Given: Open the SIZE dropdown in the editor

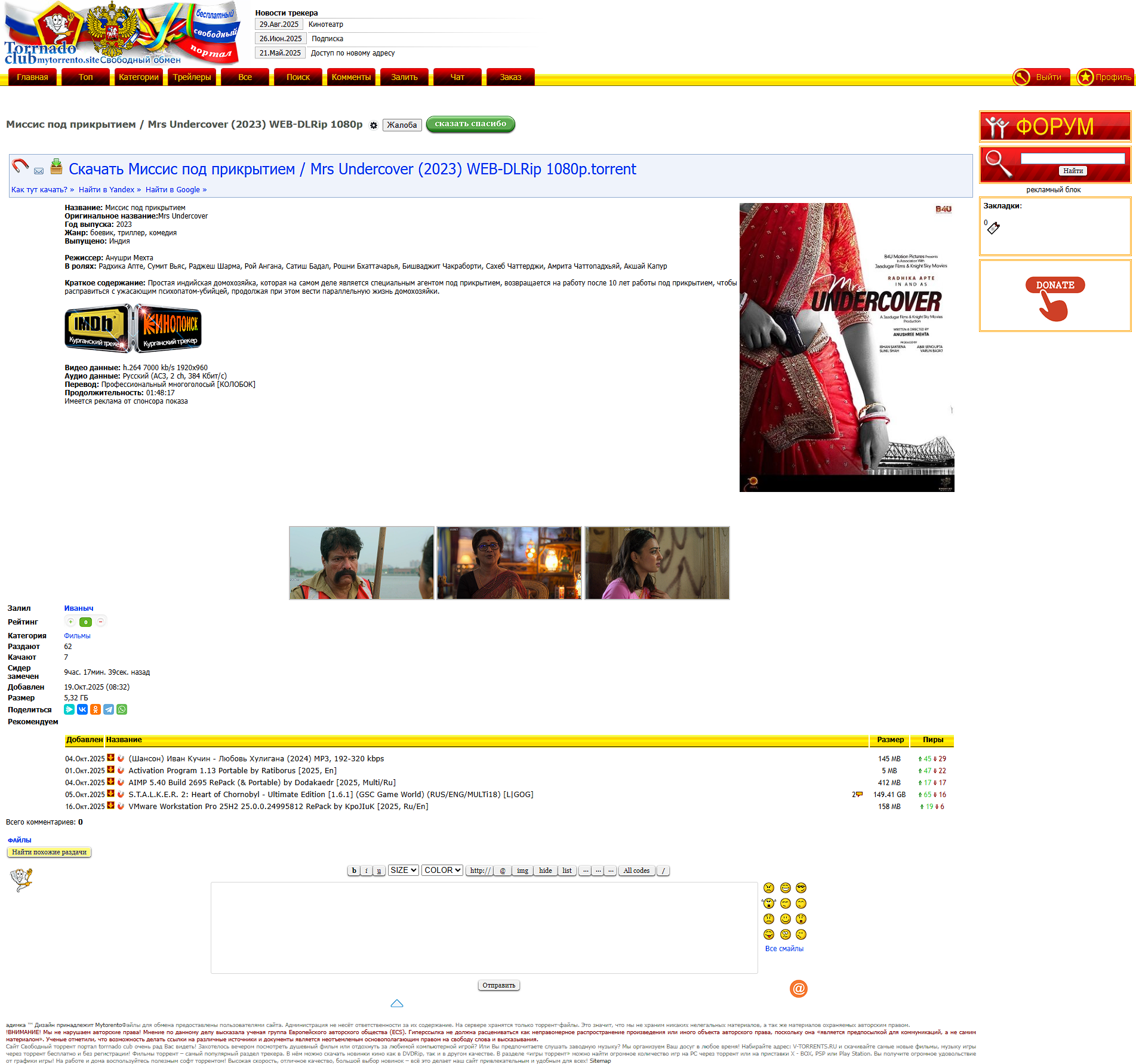Looking at the screenshot, I should click(403, 870).
